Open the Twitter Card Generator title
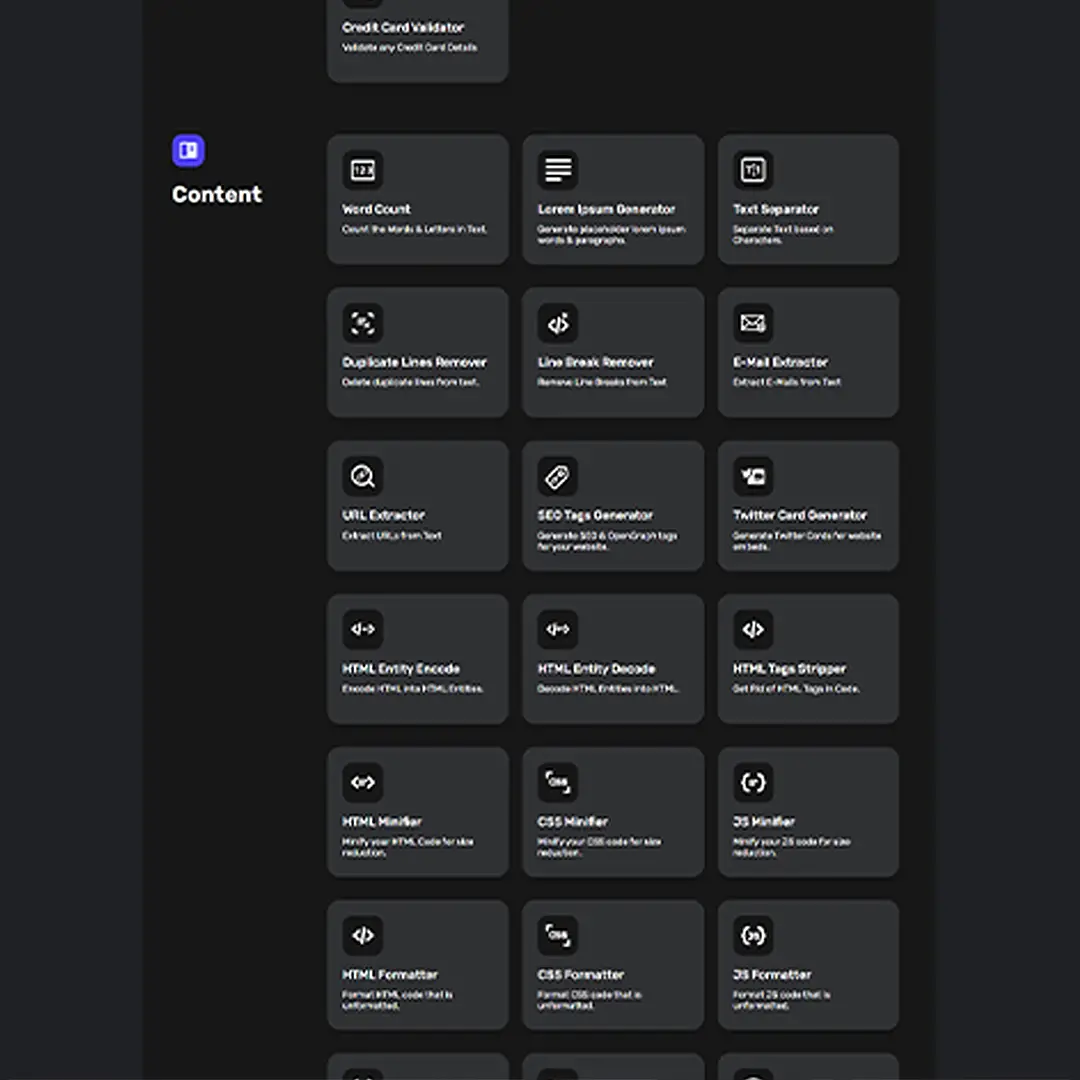The width and height of the screenshot is (1080, 1080). (x=800, y=515)
